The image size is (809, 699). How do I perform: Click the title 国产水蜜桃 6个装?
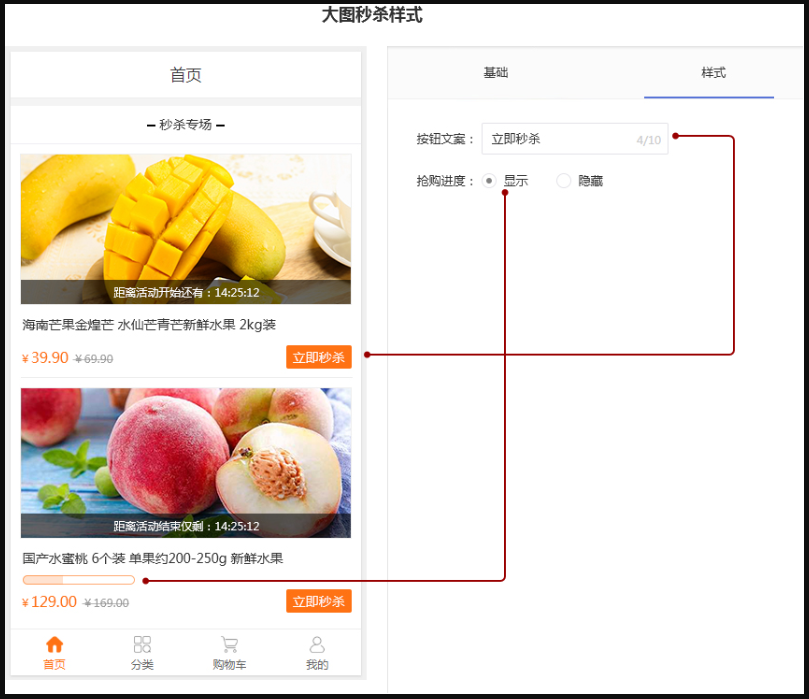click(x=74, y=558)
